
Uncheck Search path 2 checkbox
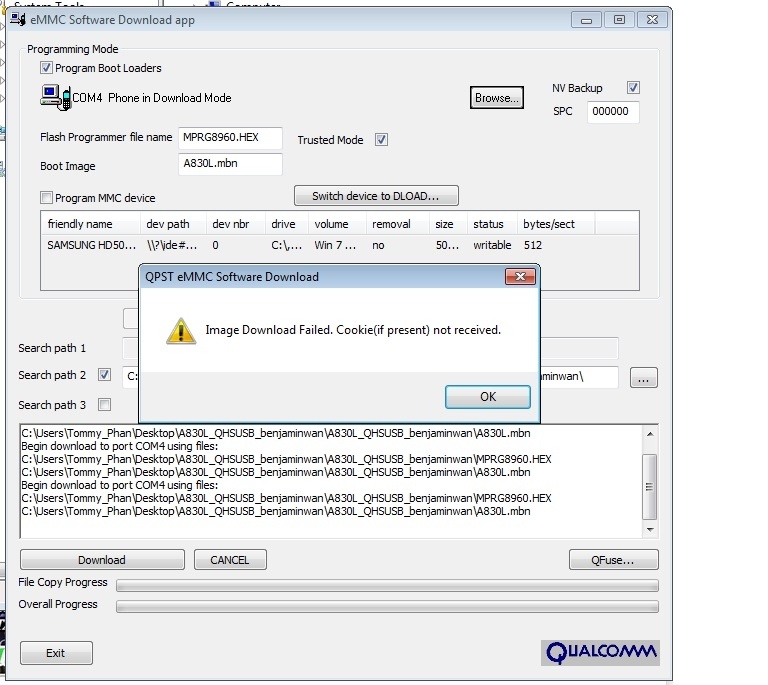[104, 375]
